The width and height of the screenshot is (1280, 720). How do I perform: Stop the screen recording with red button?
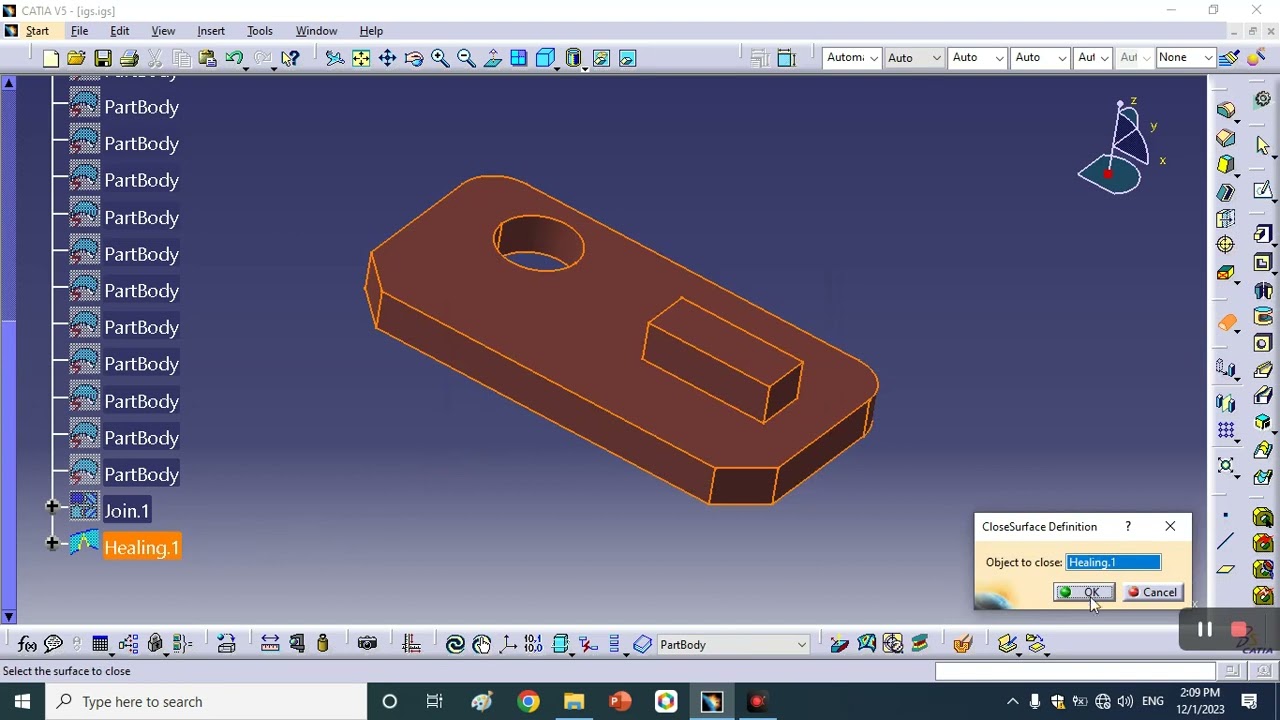pyautogui.click(x=1239, y=630)
